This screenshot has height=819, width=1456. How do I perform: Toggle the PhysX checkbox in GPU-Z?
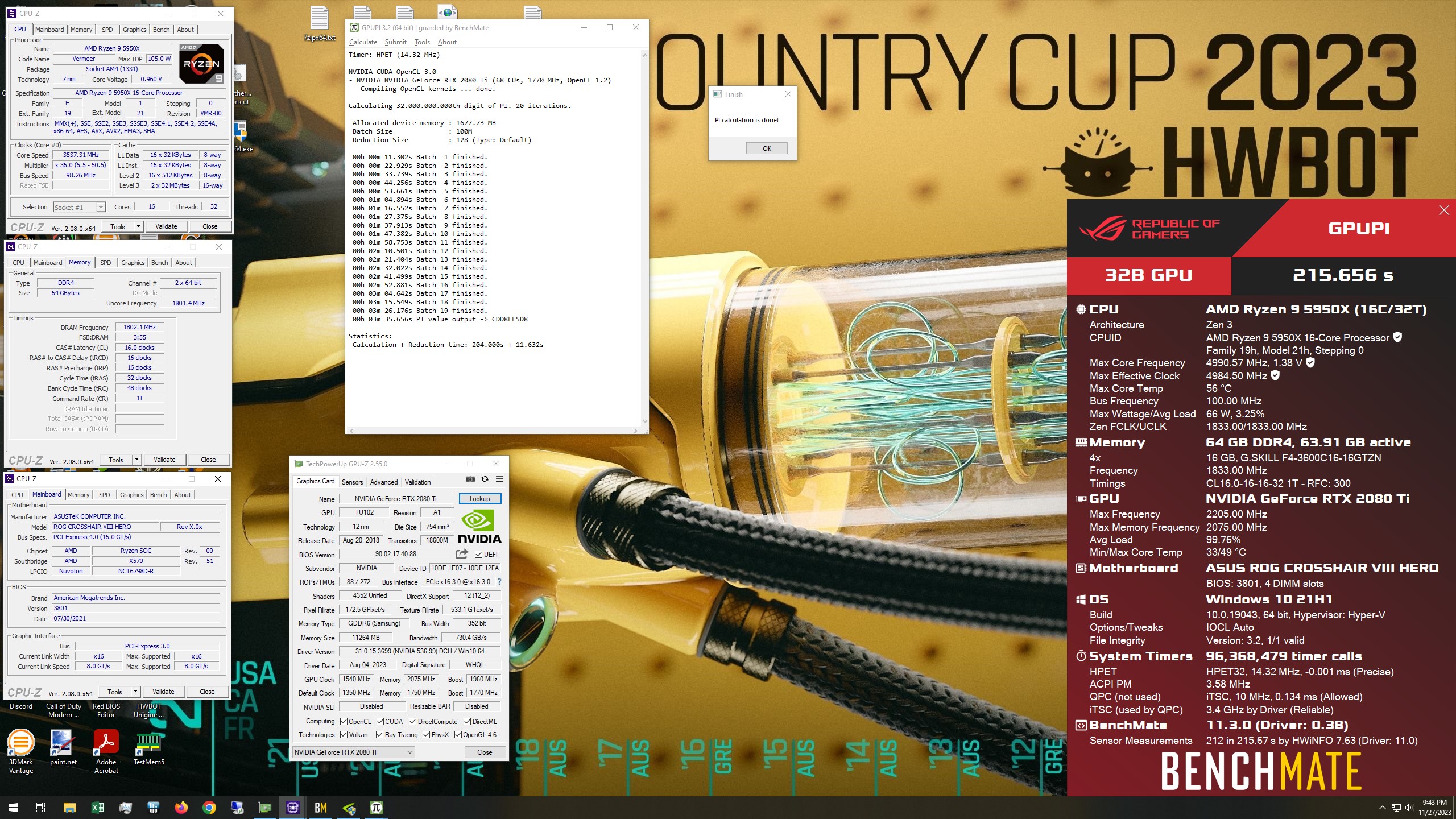coord(426,734)
